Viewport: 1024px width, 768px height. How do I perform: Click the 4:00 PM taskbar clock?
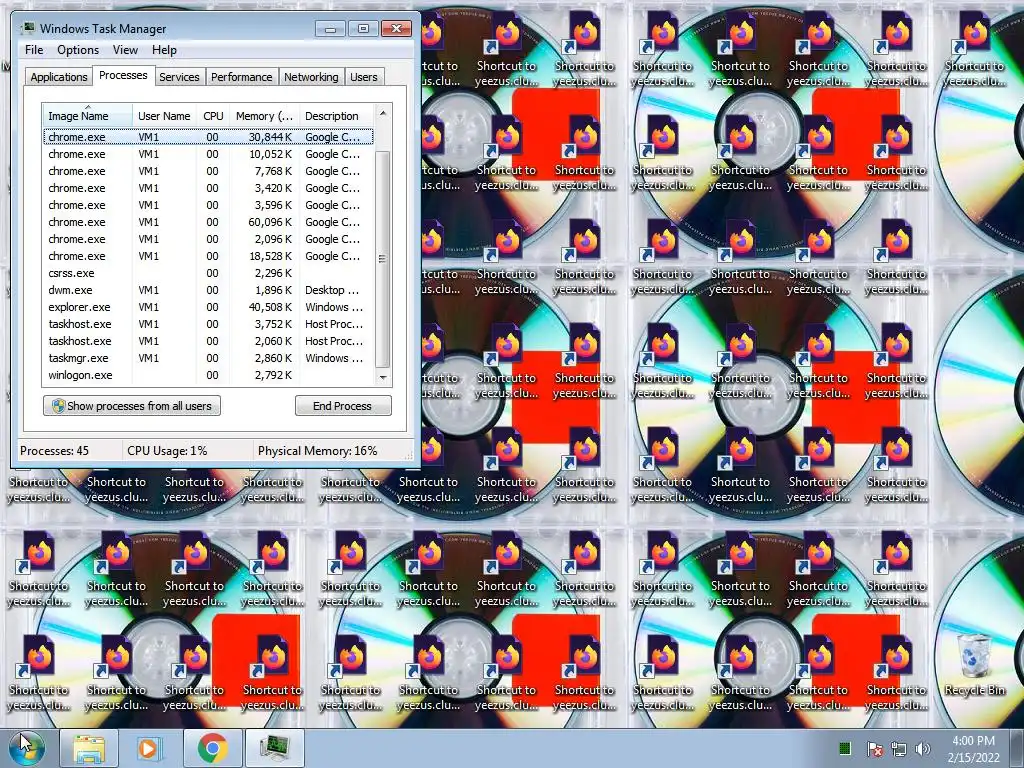[x=973, y=748]
